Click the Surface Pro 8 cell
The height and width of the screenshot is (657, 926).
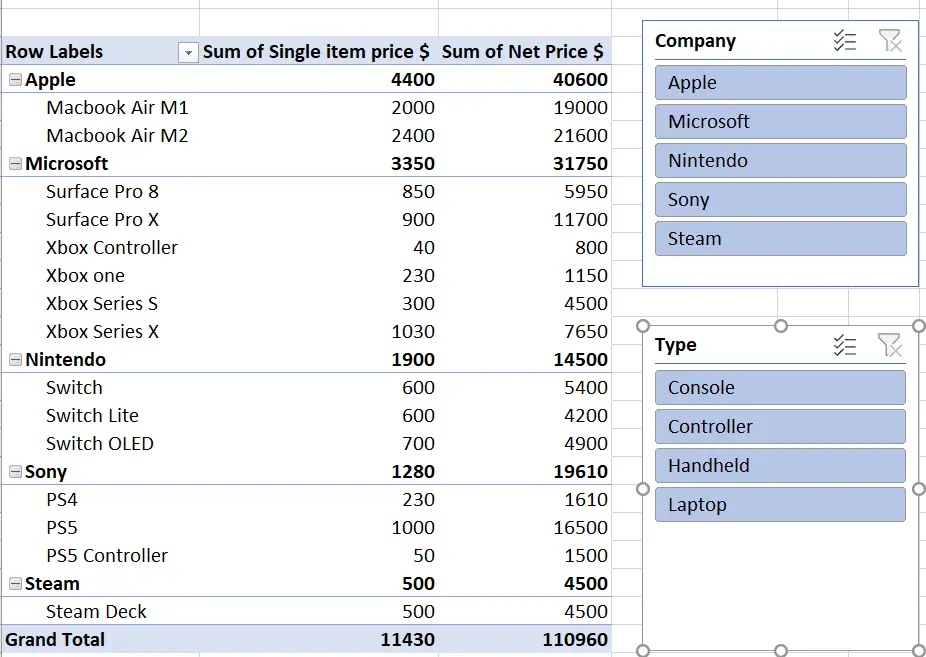(102, 192)
